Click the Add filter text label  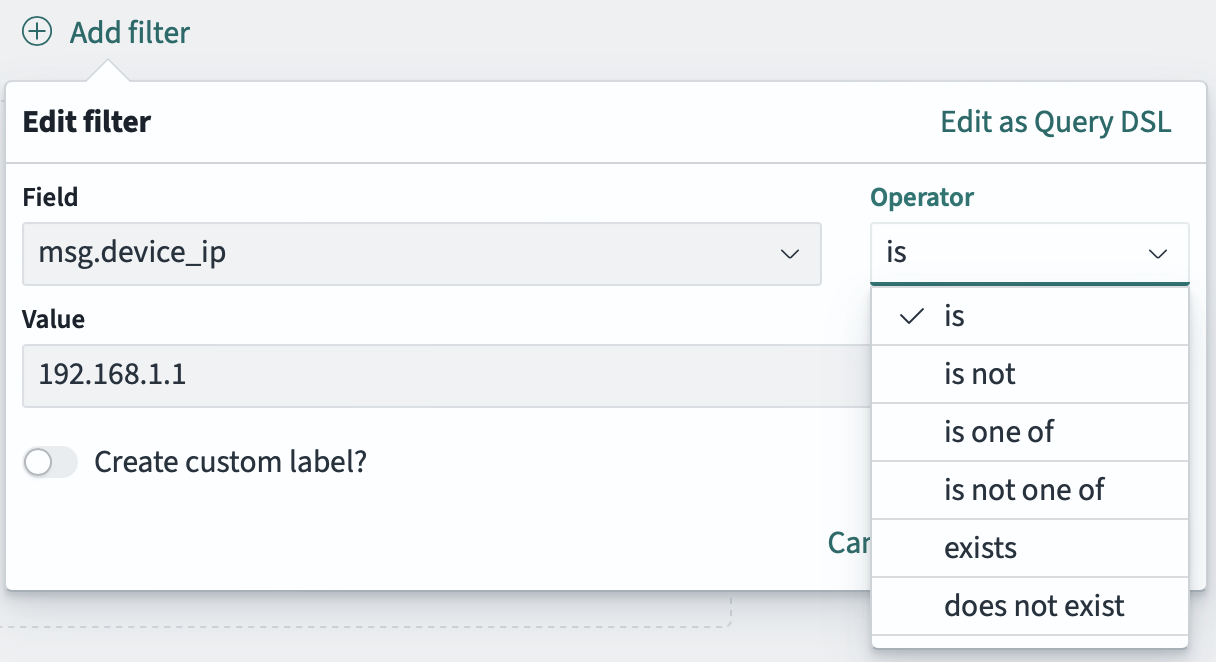(x=128, y=31)
